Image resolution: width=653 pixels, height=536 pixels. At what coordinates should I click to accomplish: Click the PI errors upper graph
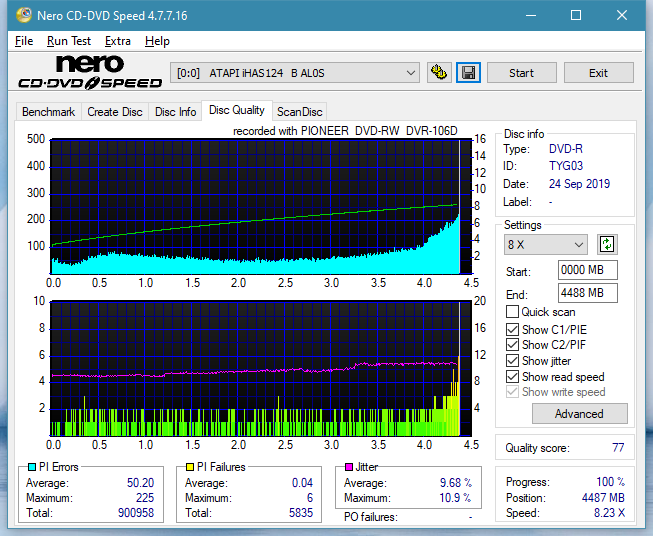click(x=261, y=207)
